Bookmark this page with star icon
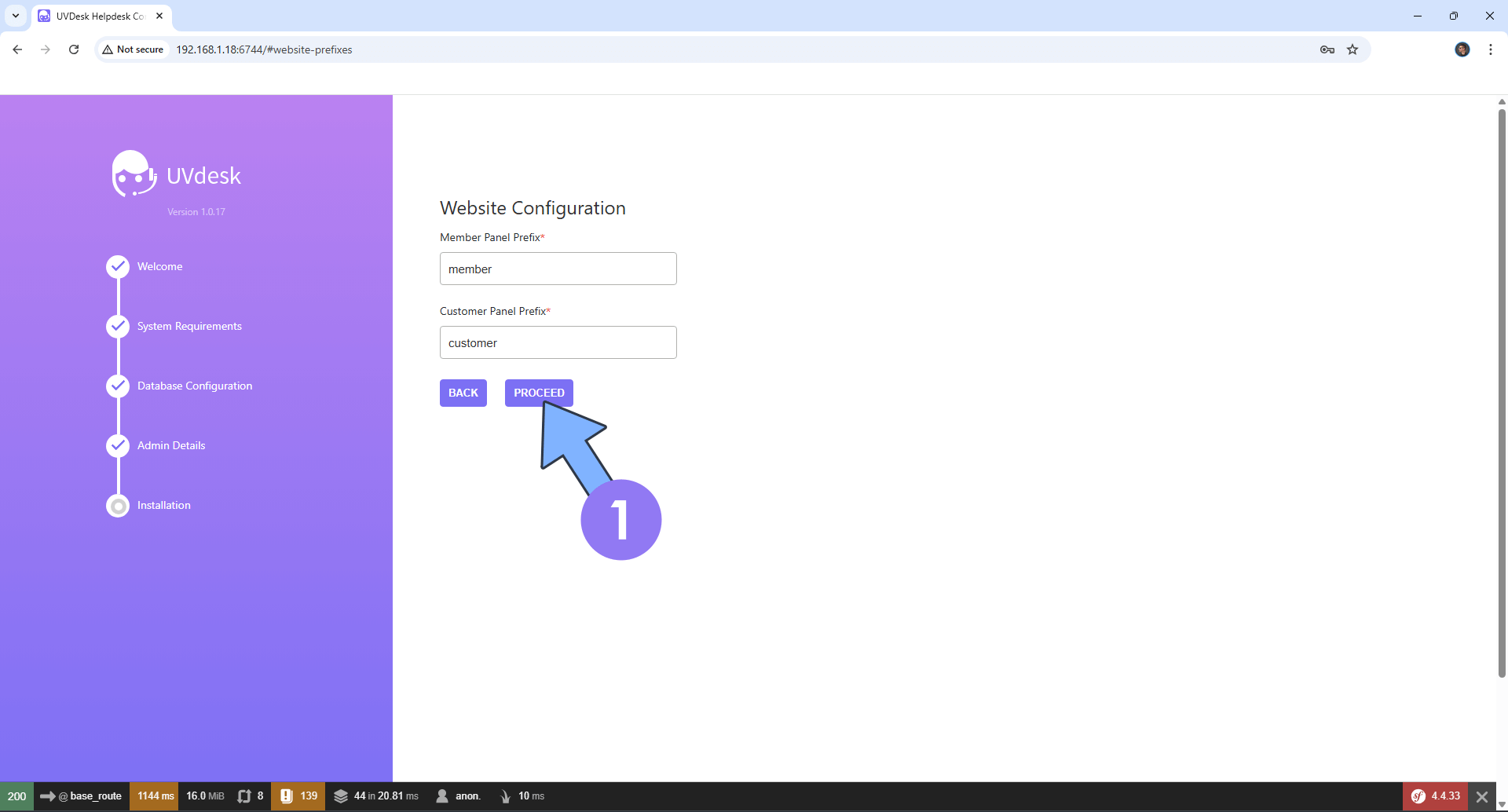This screenshot has height=812, width=1508. coord(1352,49)
